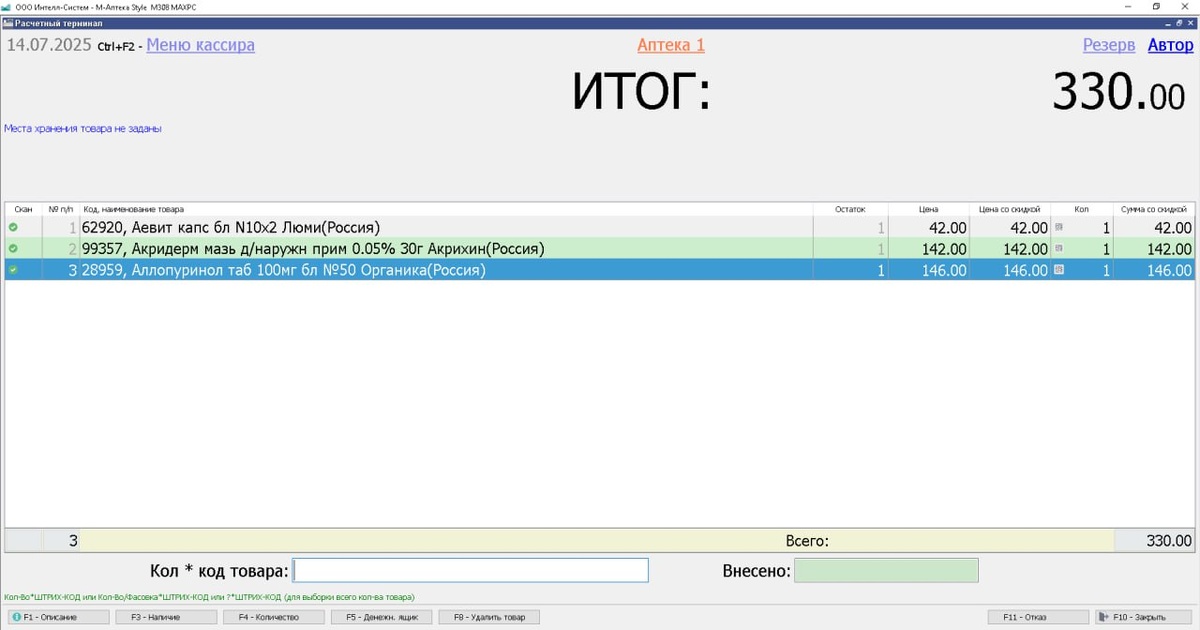Viewport: 1200px width, 630px height.
Task: Click F10 - Закрыть button
Action: (x=1143, y=617)
